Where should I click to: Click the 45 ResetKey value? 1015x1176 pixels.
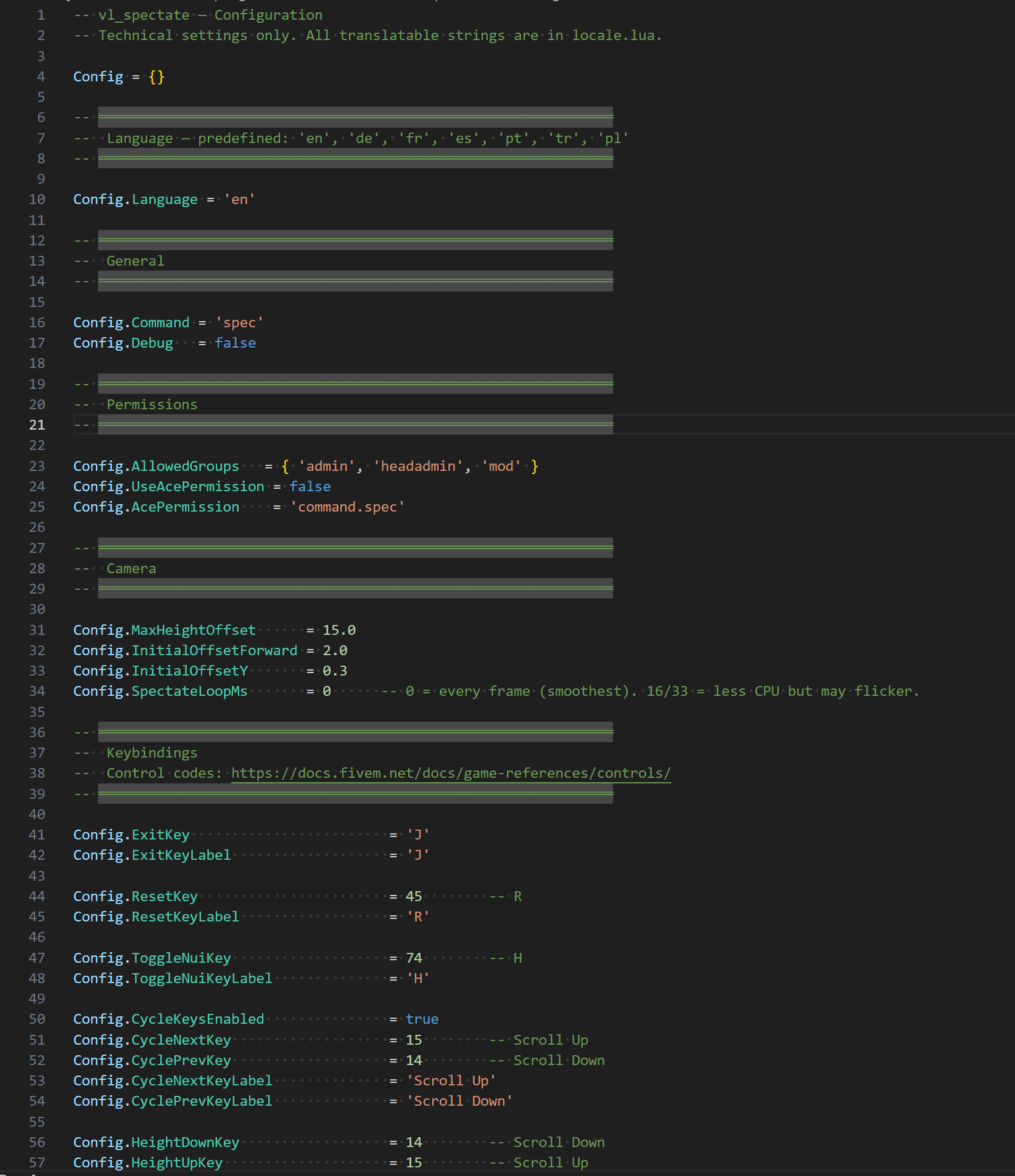[414, 896]
